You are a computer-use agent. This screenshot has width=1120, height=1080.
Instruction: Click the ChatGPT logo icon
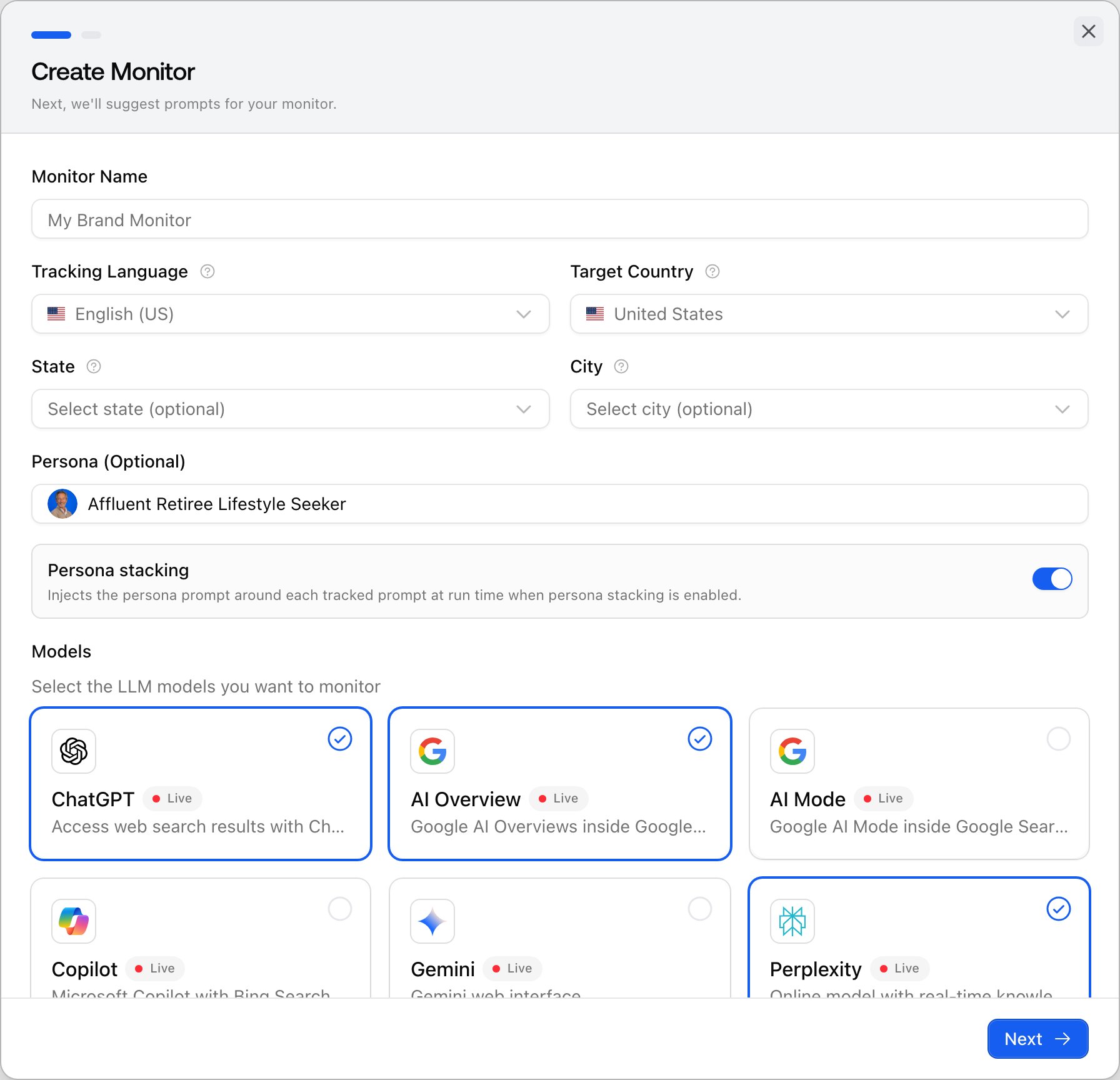tap(74, 751)
